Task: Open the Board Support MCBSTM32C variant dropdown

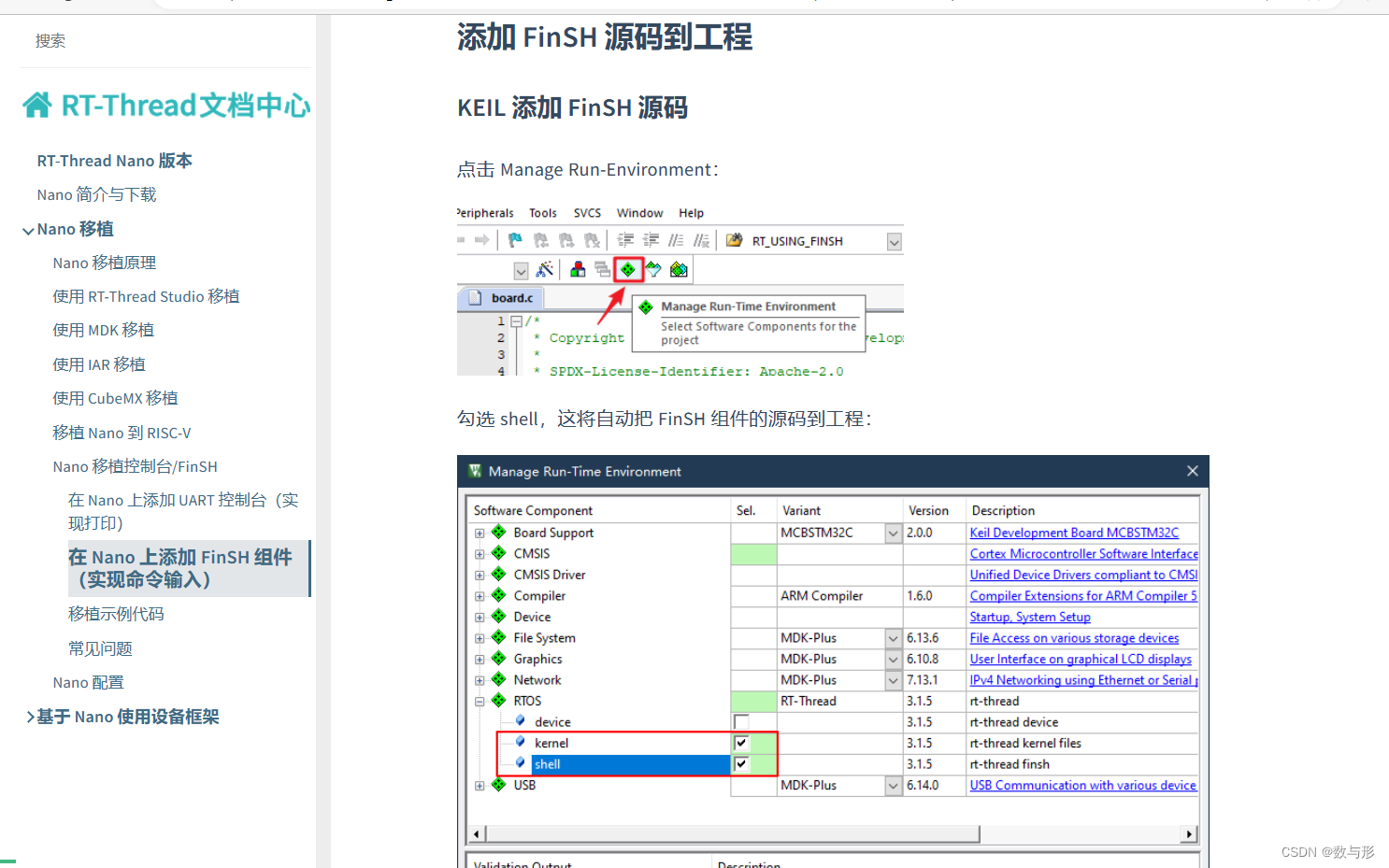Action: click(x=893, y=533)
